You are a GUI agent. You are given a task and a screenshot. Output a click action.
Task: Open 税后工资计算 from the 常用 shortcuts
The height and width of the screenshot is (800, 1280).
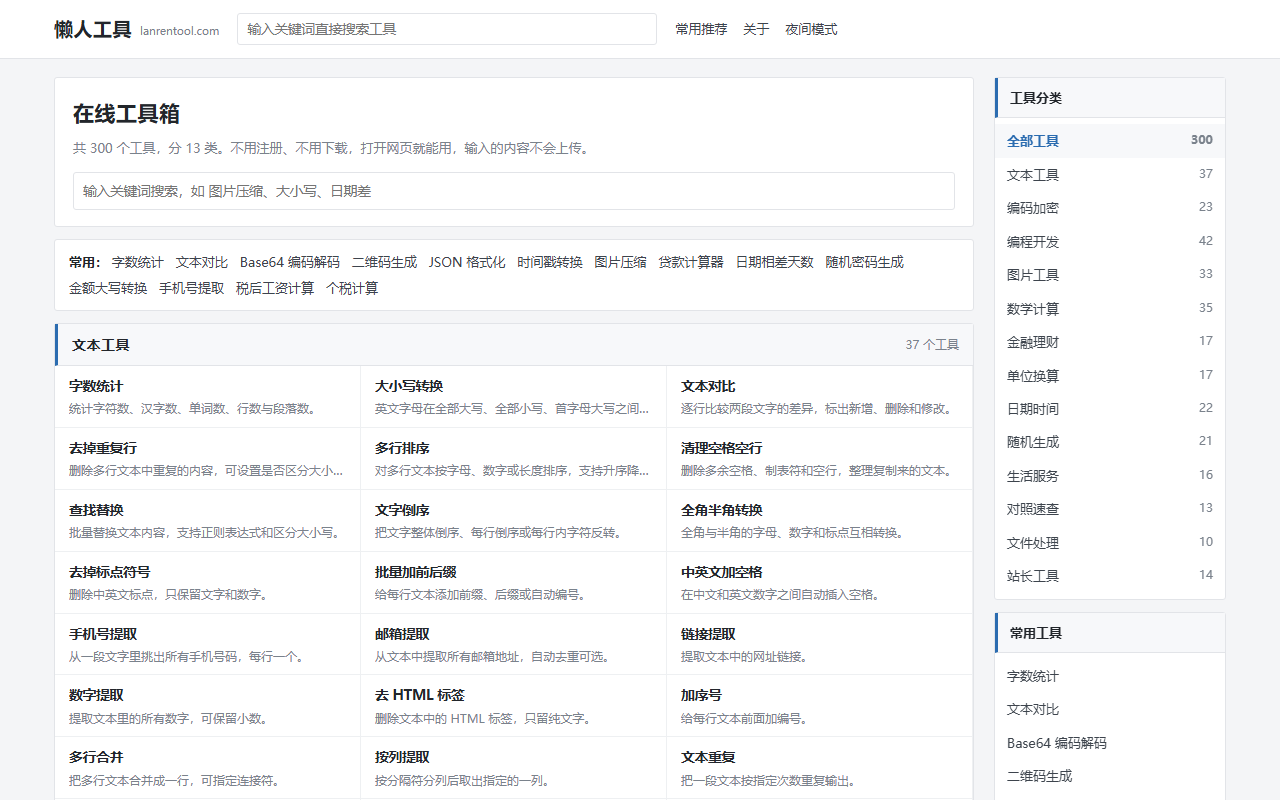pos(275,288)
